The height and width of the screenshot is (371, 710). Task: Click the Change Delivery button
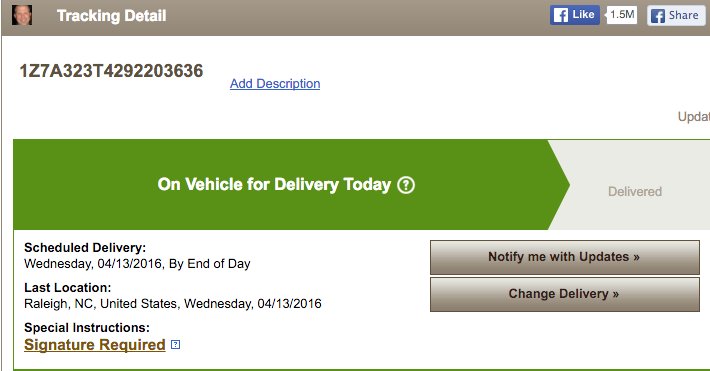pyautogui.click(x=565, y=294)
